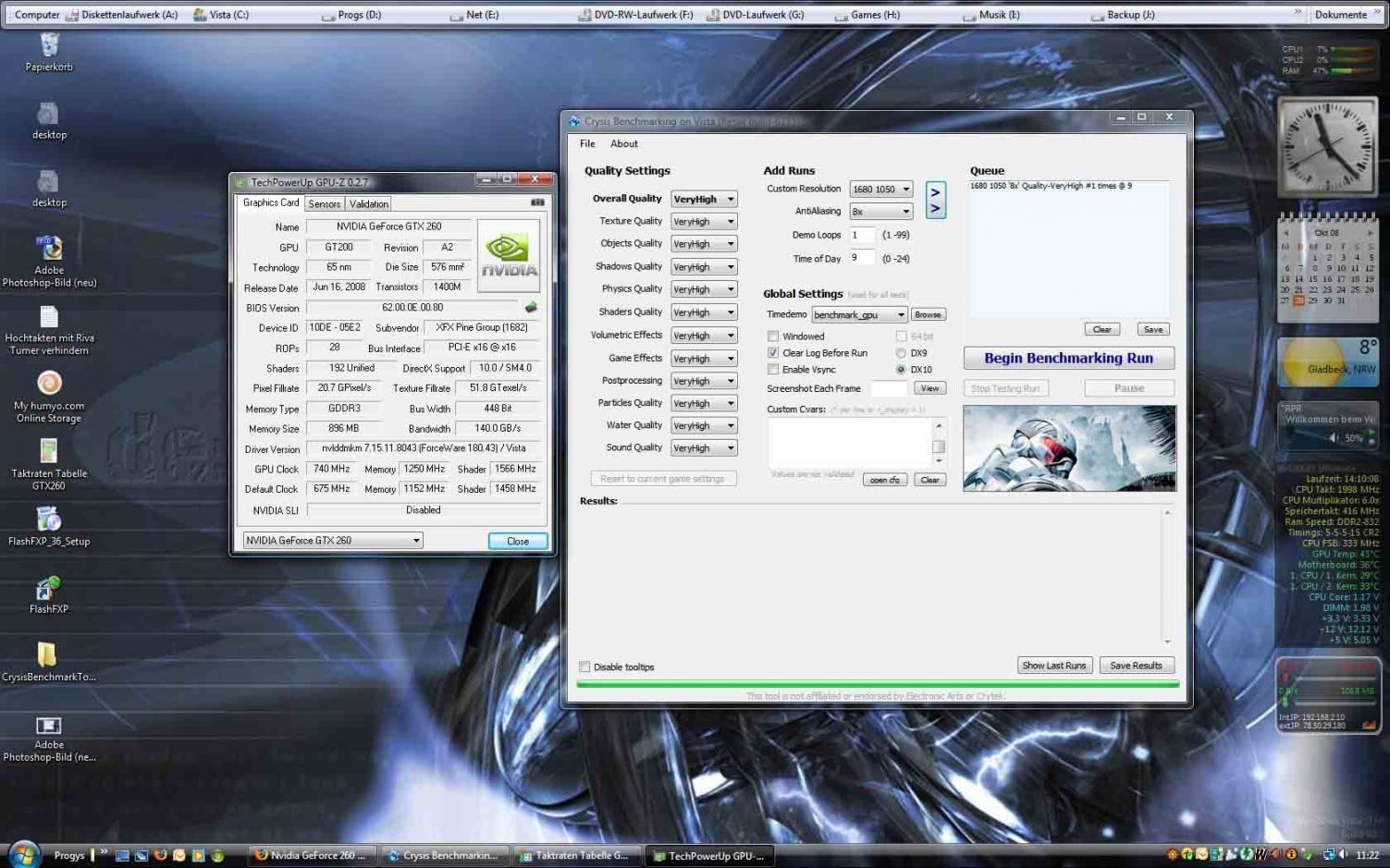Click Close button in GPU-Z
Screen dimensions: 1390x868
pos(518,541)
